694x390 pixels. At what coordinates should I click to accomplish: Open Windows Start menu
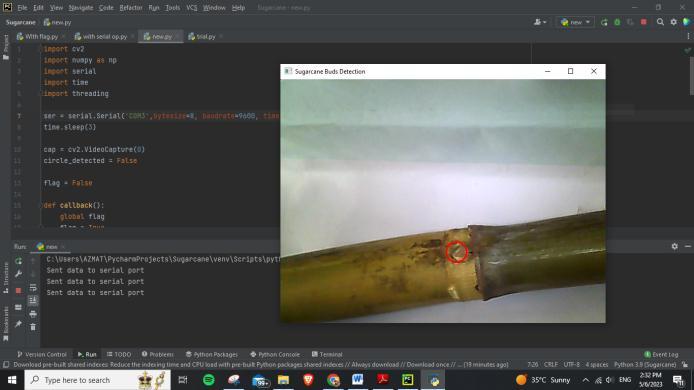pyautogui.click(x=12, y=380)
